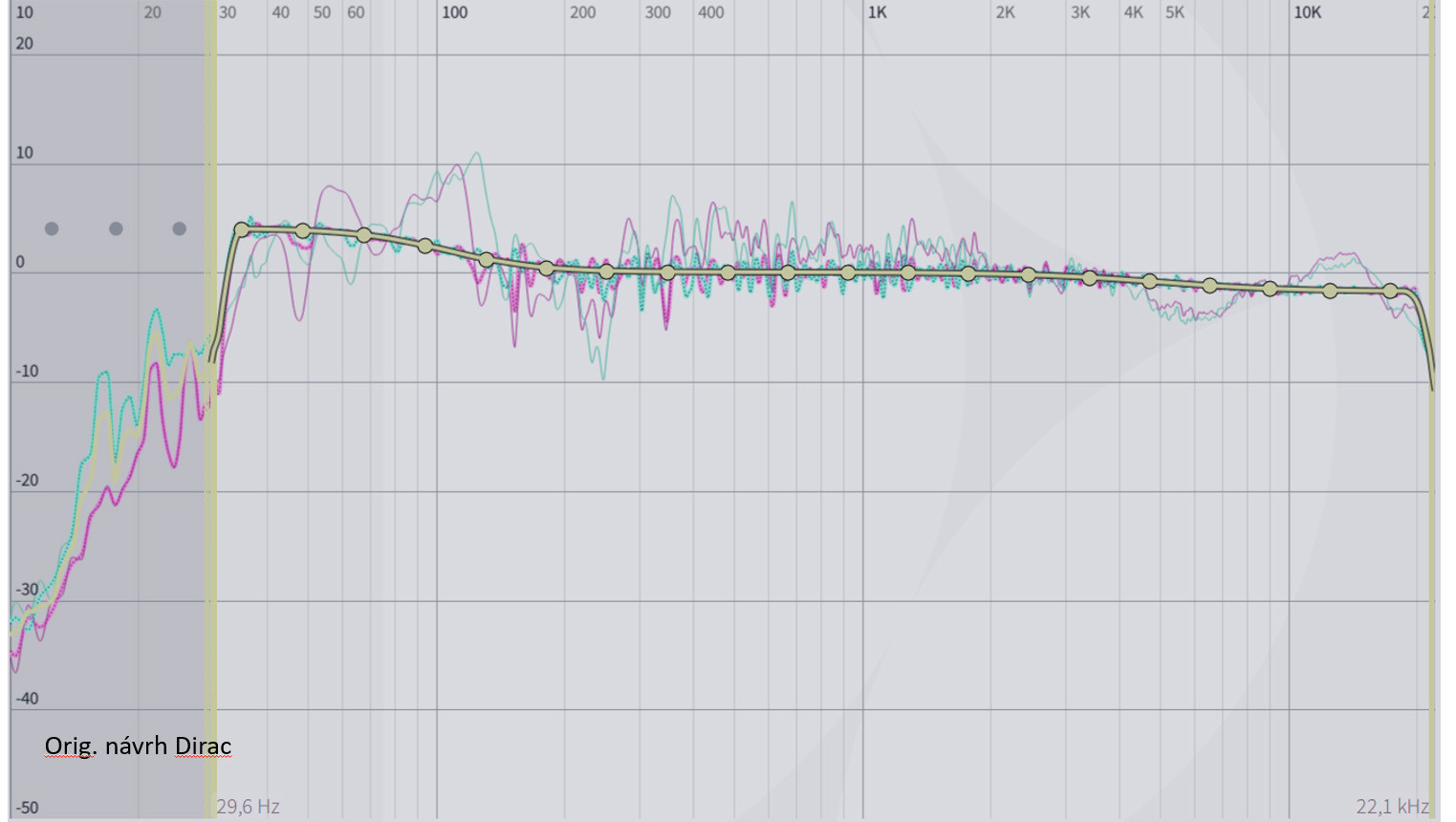Select control point just left of 200 Hz line

(546, 269)
